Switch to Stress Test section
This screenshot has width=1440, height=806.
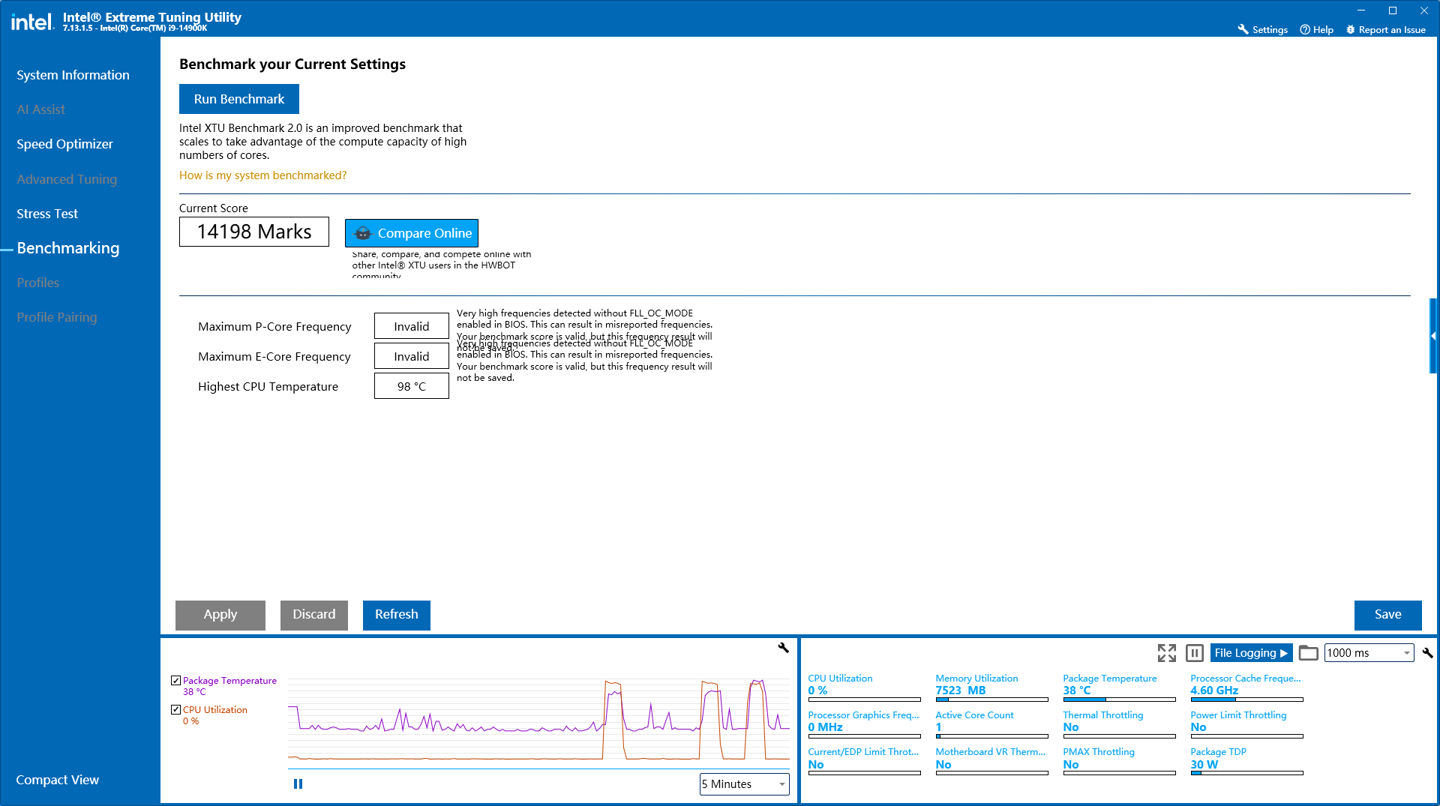(47, 214)
